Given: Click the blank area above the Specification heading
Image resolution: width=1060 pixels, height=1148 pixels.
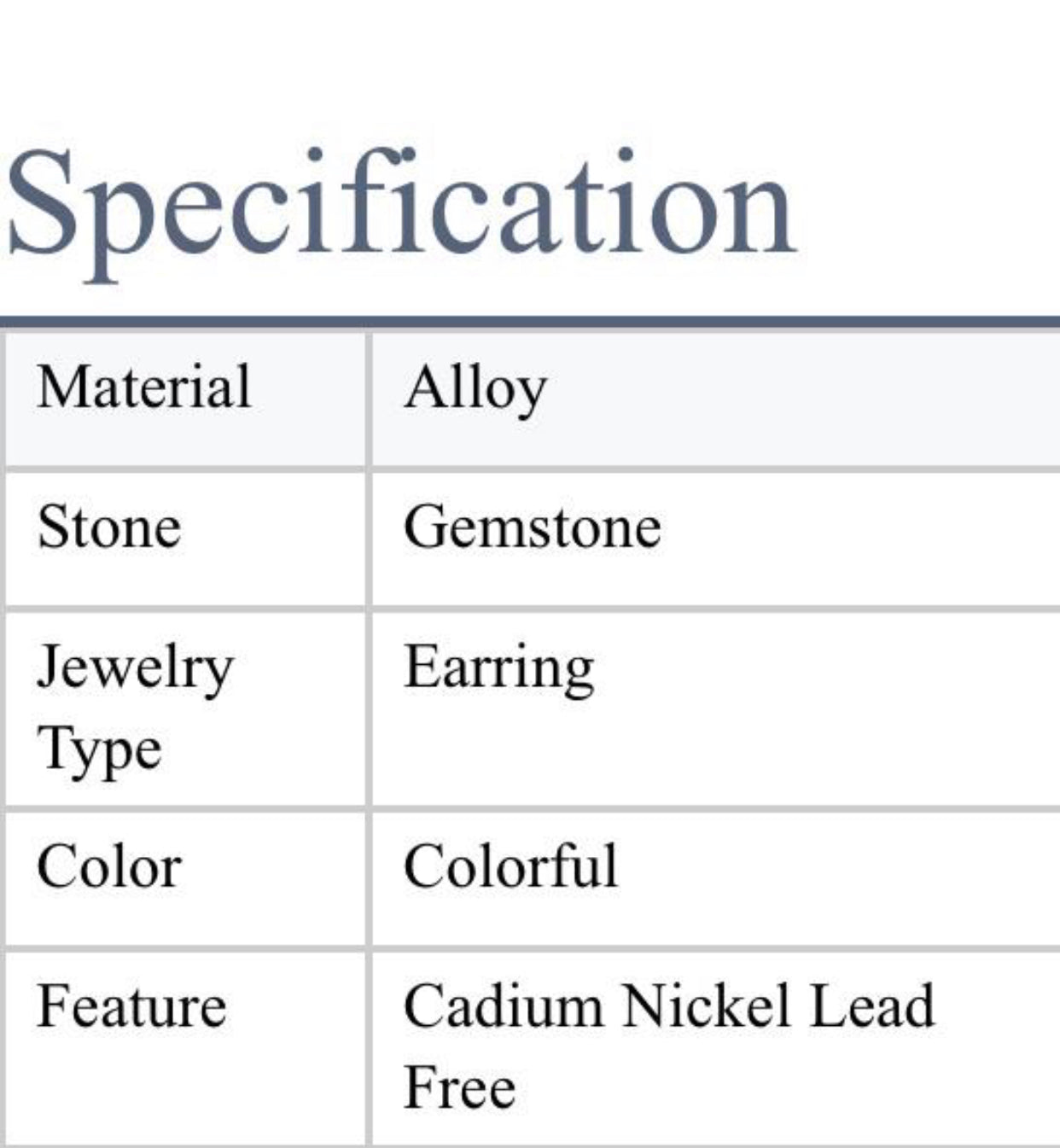Looking at the screenshot, I should [x=529, y=60].
